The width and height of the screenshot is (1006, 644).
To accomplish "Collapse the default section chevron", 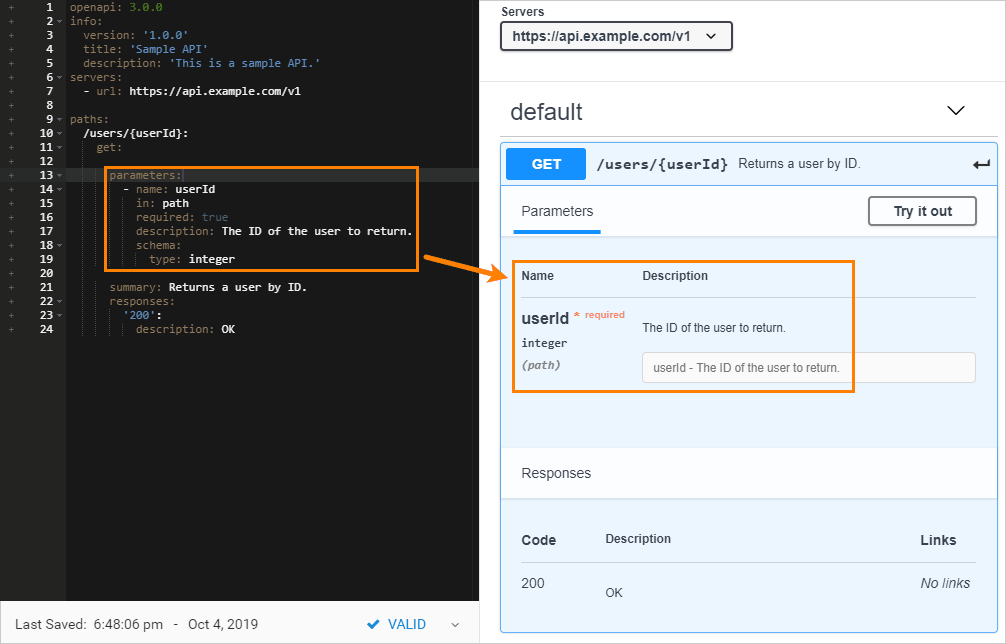I will 955,111.
